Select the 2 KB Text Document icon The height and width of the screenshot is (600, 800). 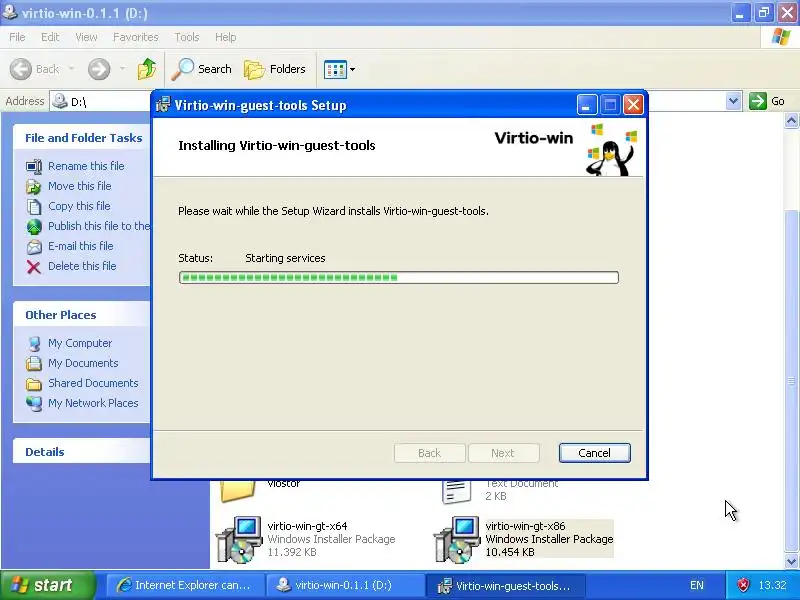[456, 492]
